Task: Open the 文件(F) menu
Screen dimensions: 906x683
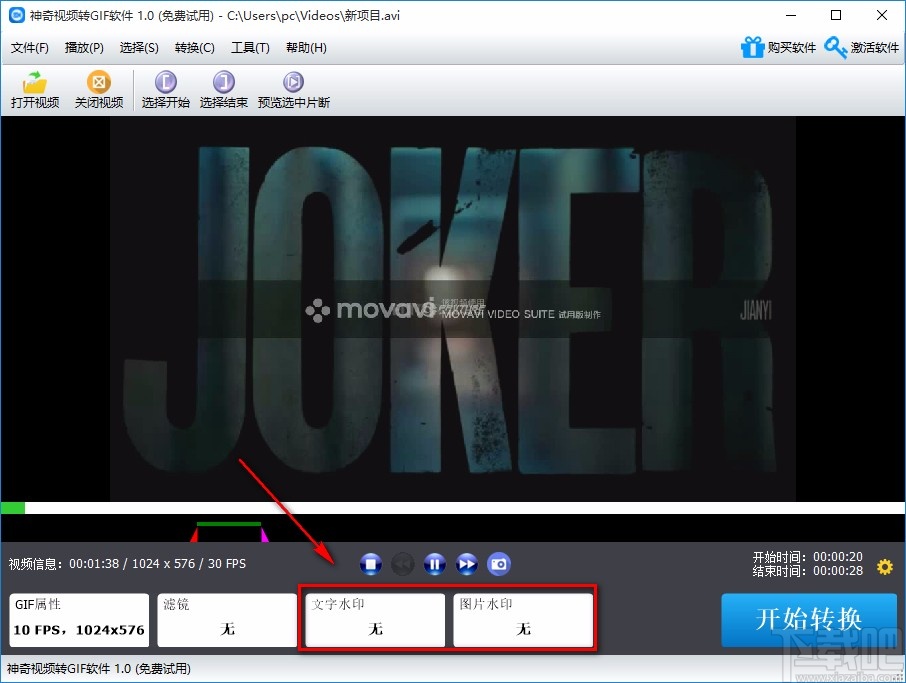Action: point(30,48)
